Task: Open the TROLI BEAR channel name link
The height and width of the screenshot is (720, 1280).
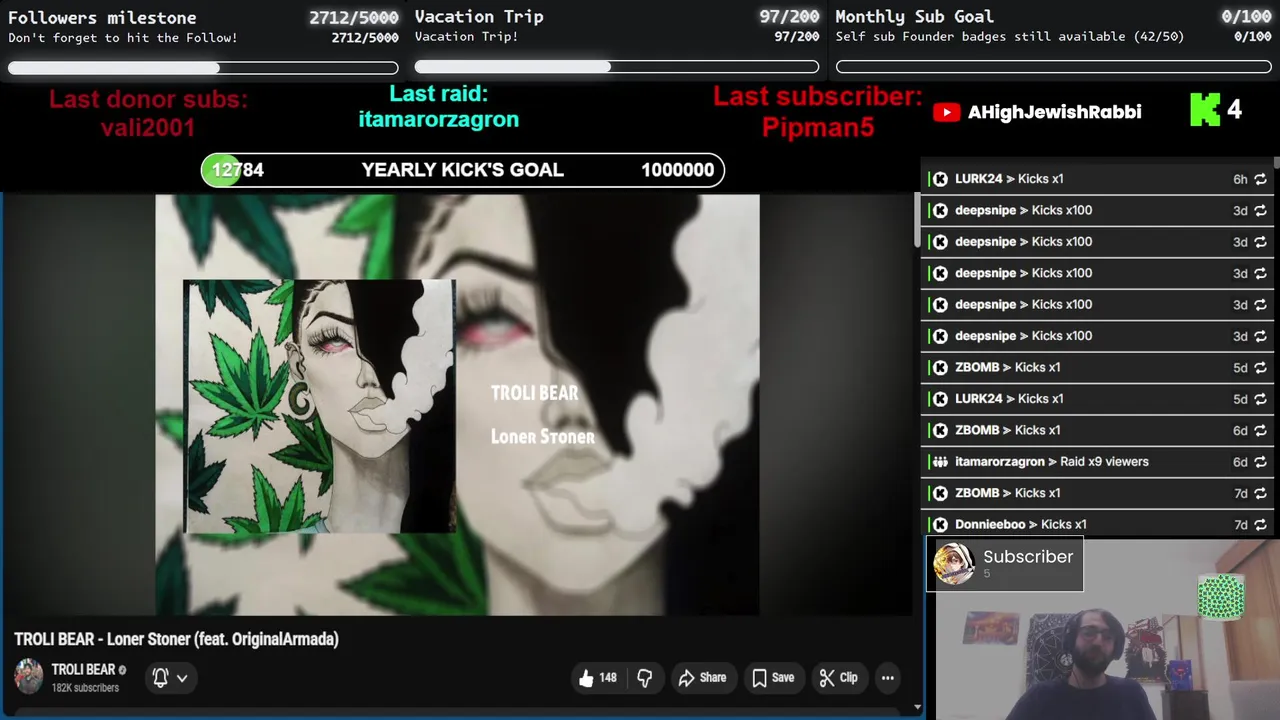Action: coord(83,670)
